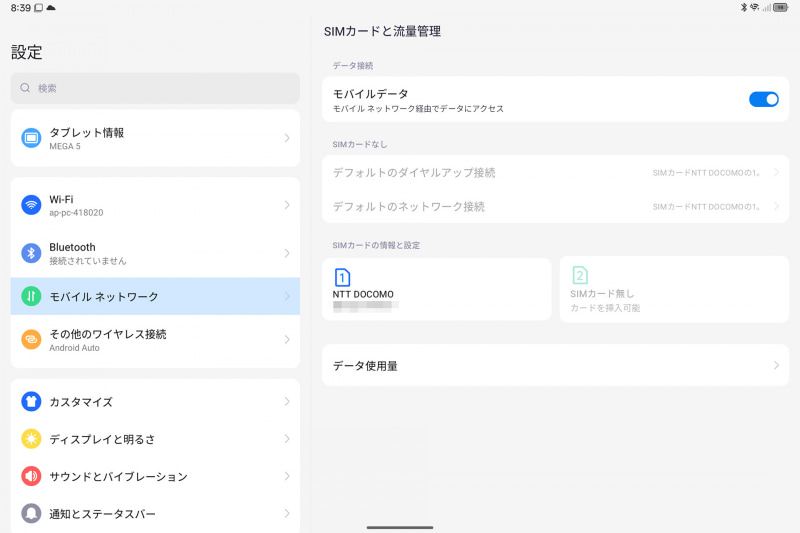Open Wi-Fi row chevron
This screenshot has height=533, width=800.
coord(287,205)
